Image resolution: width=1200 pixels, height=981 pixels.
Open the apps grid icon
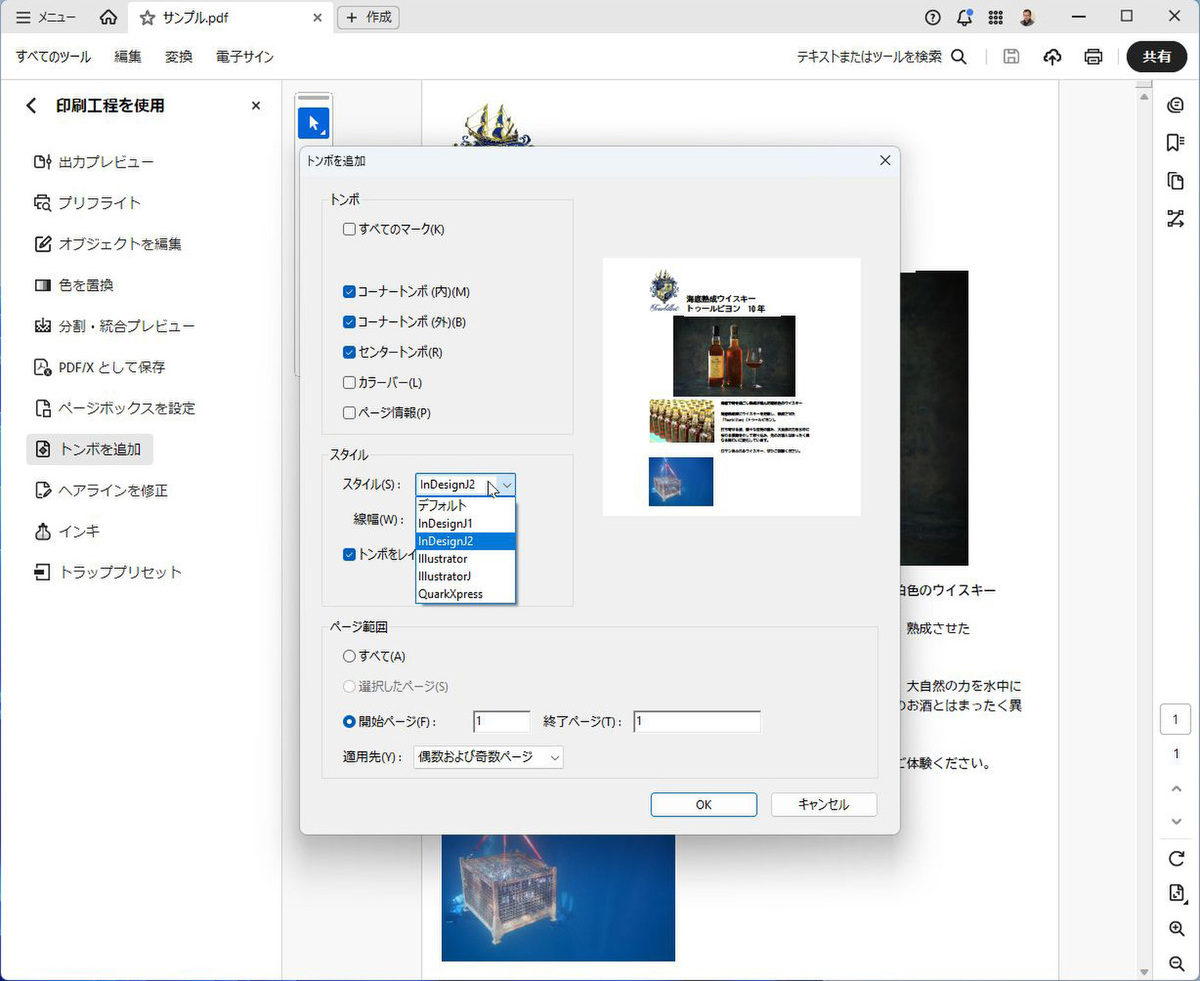point(995,17)
